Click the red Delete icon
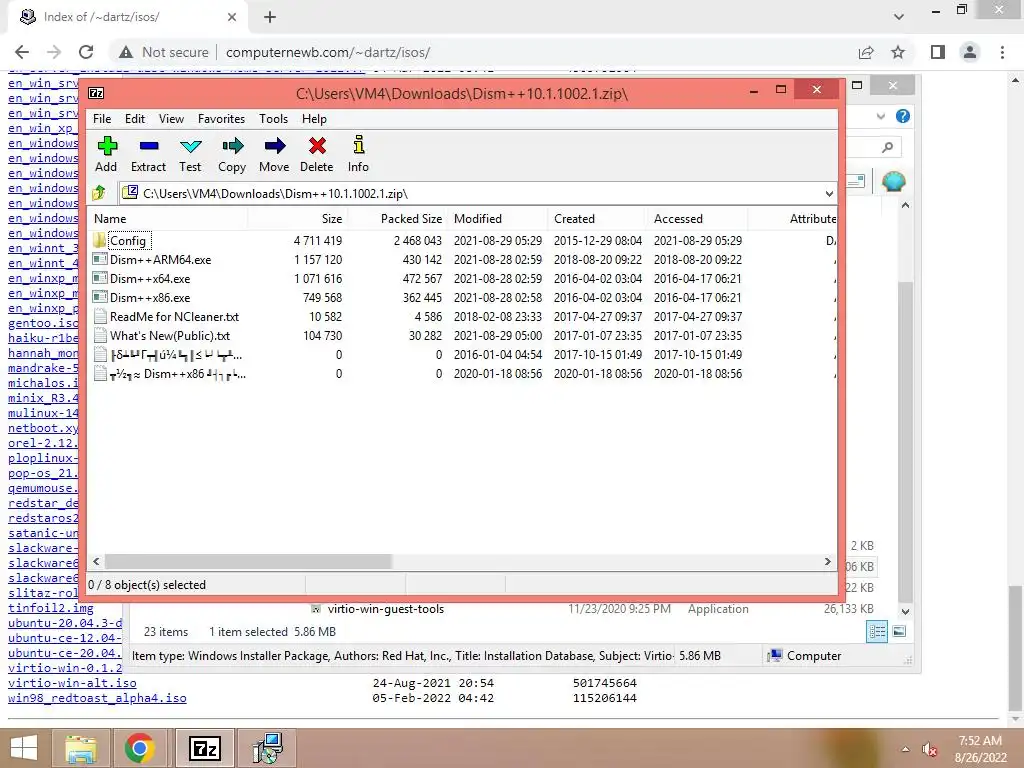 coord(317,146)
